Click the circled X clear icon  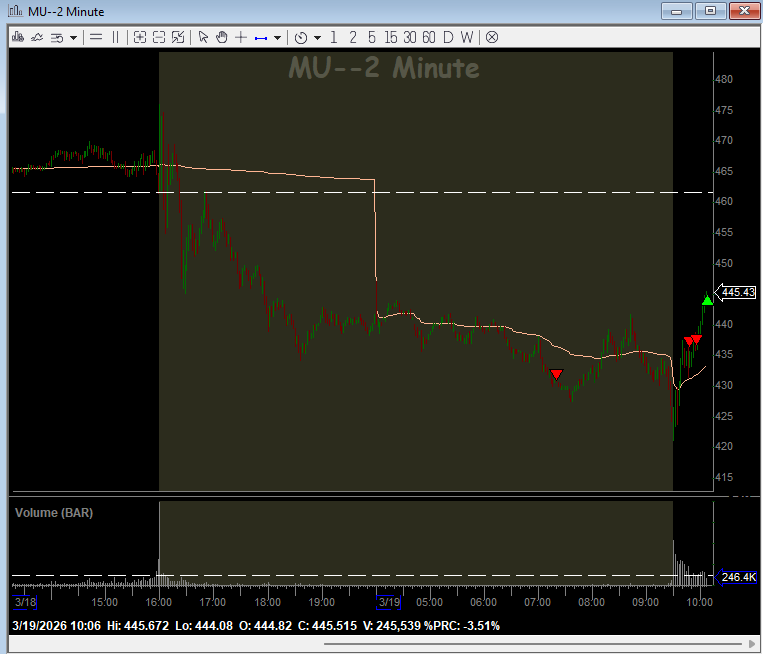tap(492, 37)
